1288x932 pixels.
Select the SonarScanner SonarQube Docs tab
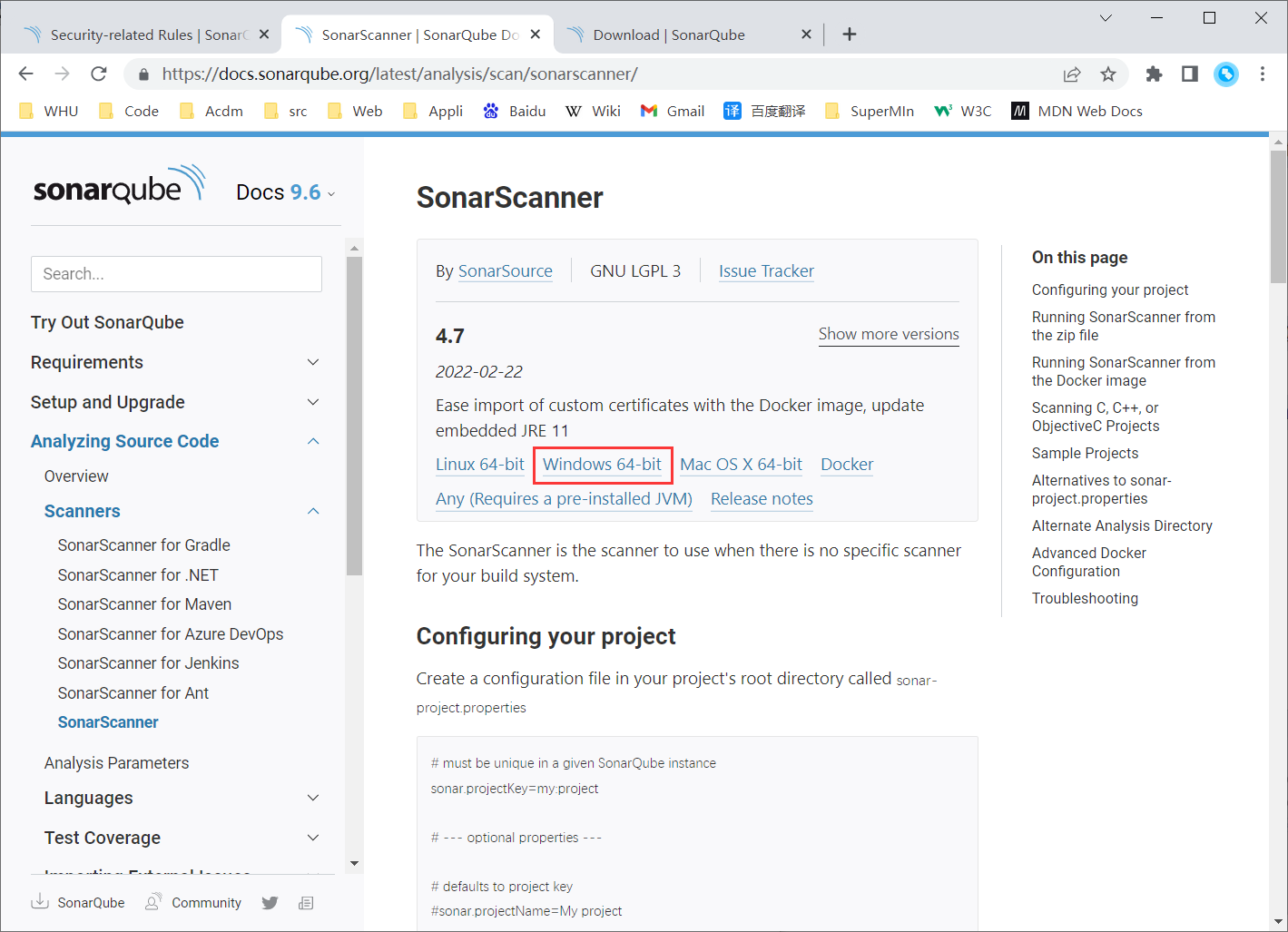point(418,34)
